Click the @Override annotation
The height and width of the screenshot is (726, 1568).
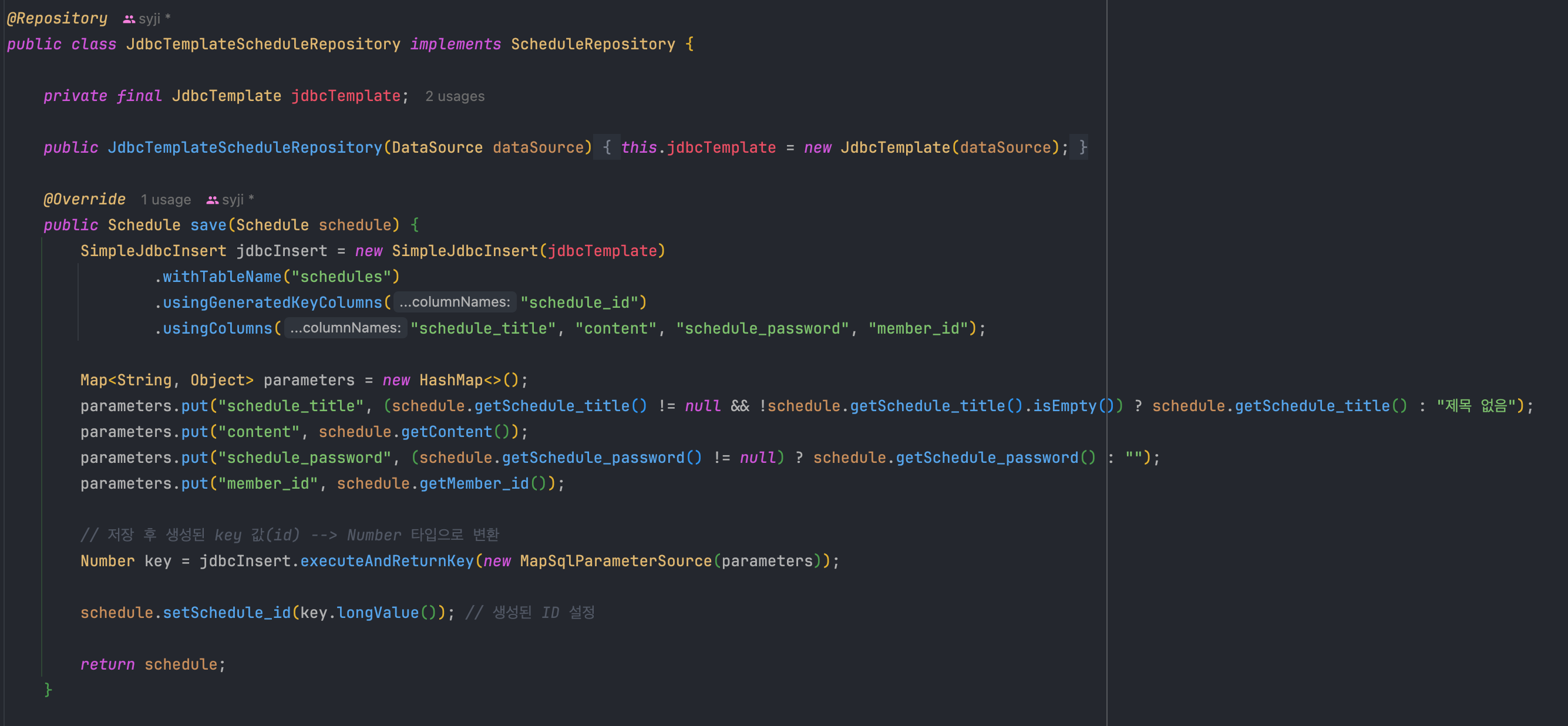(84, 200)
